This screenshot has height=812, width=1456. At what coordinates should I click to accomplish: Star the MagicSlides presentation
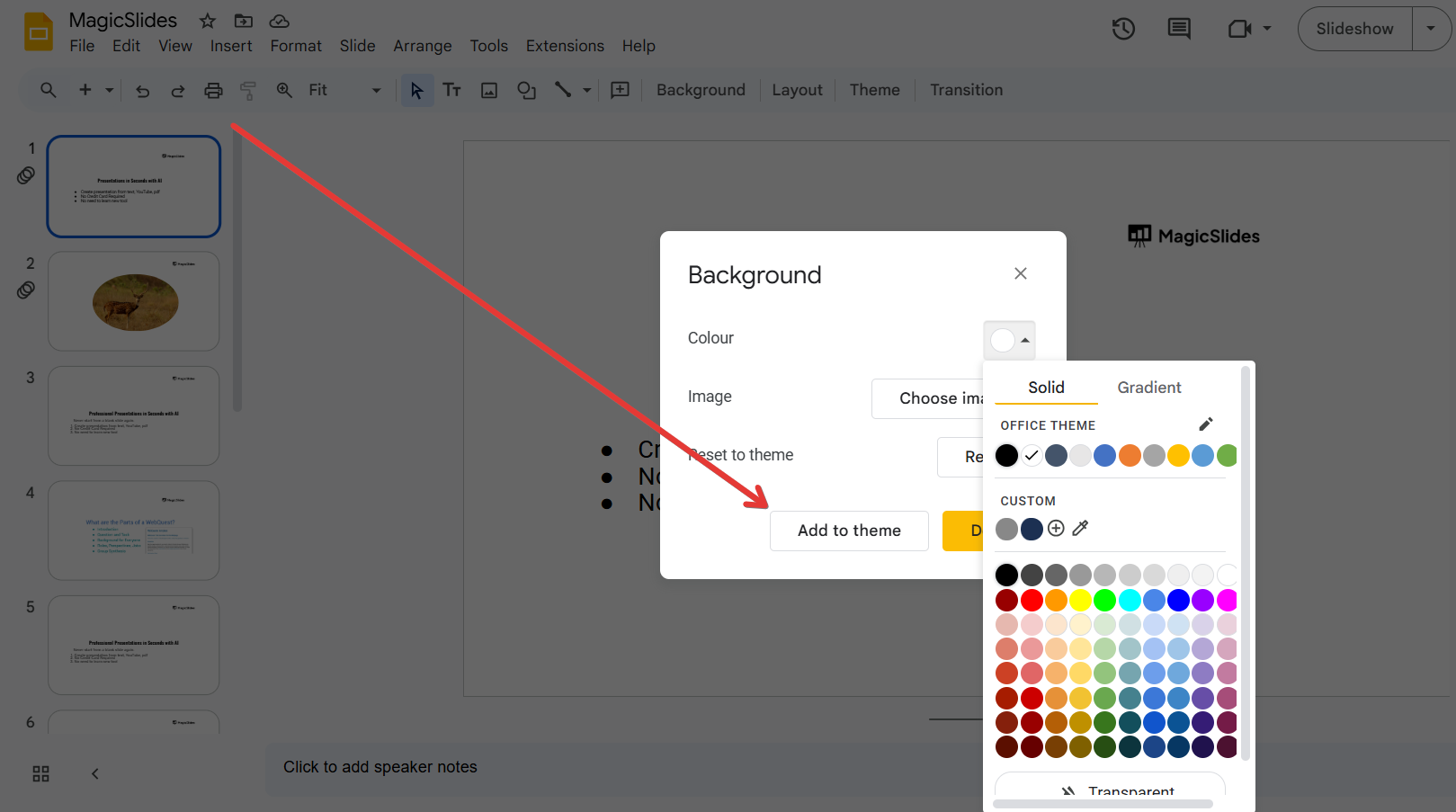pyautogui.click(x=208, y=21)
